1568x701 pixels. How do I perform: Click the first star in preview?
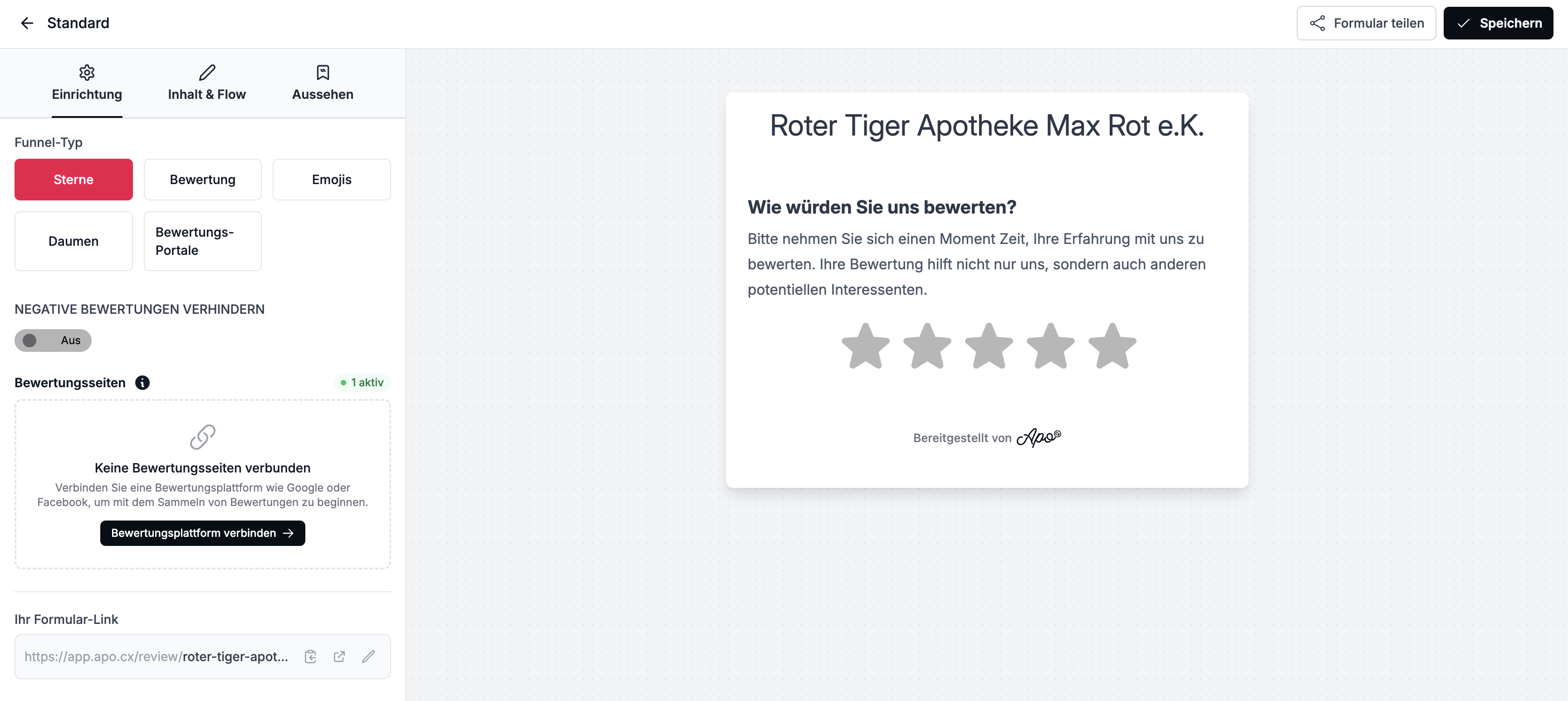pos(865,346)
